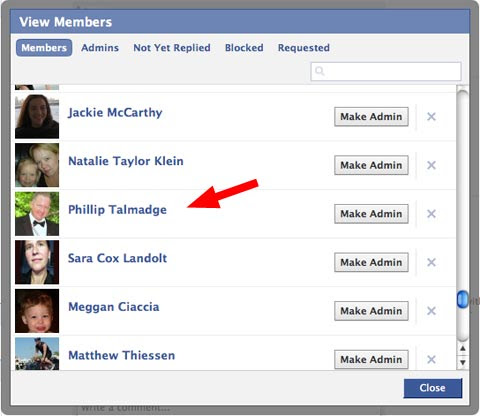Close the View Members dialog
This screenshot has width=480, height=416.
(433, 388)
